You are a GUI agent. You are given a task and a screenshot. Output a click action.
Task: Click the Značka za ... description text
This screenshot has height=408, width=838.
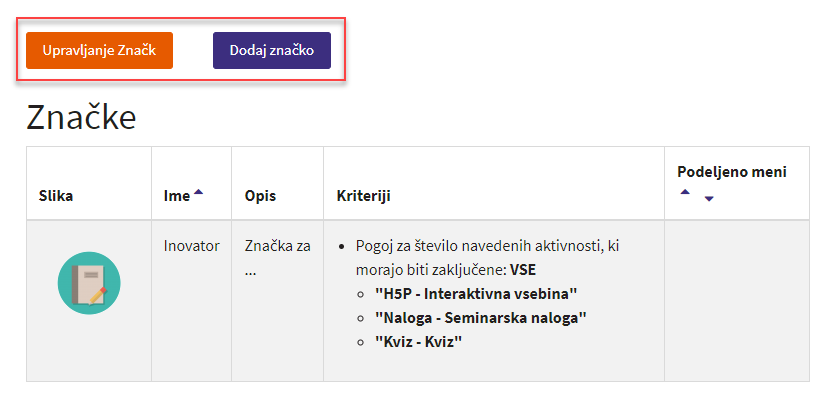point(277,258)
